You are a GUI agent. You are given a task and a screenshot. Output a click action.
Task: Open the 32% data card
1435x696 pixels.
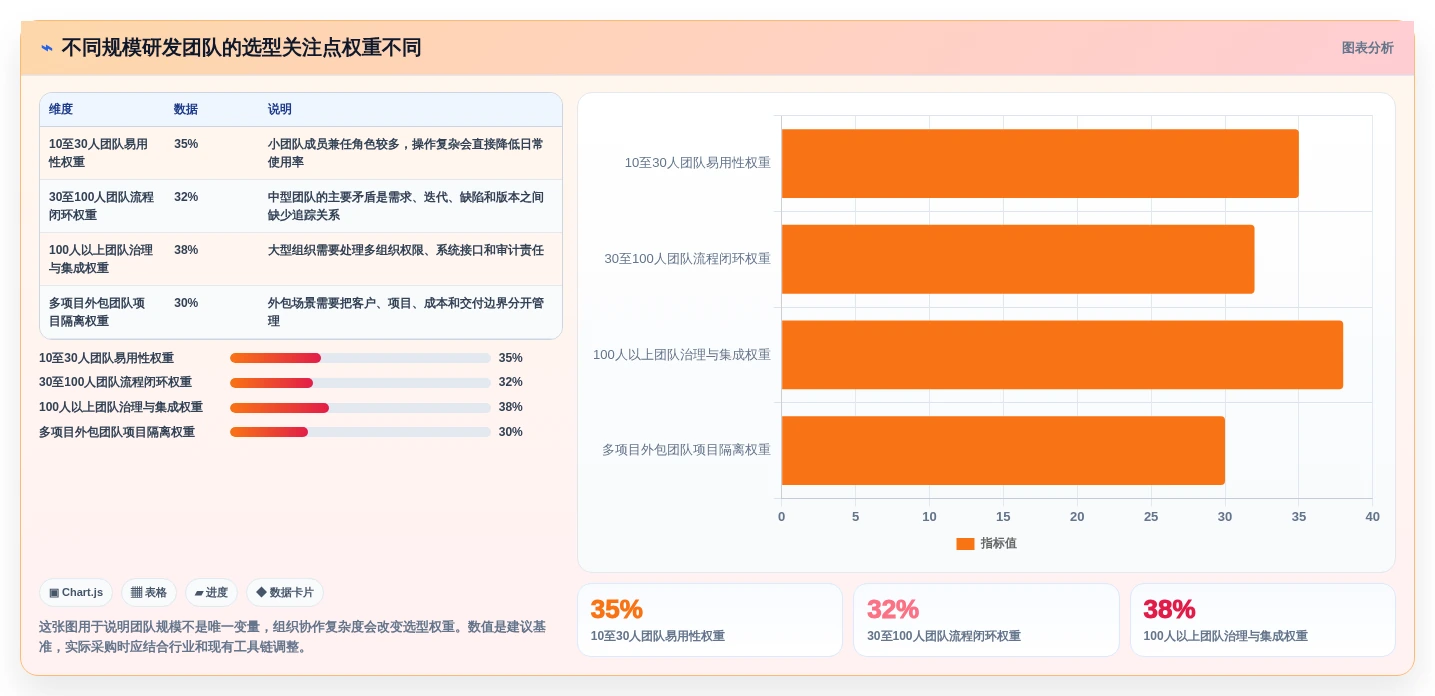[986, 620]
